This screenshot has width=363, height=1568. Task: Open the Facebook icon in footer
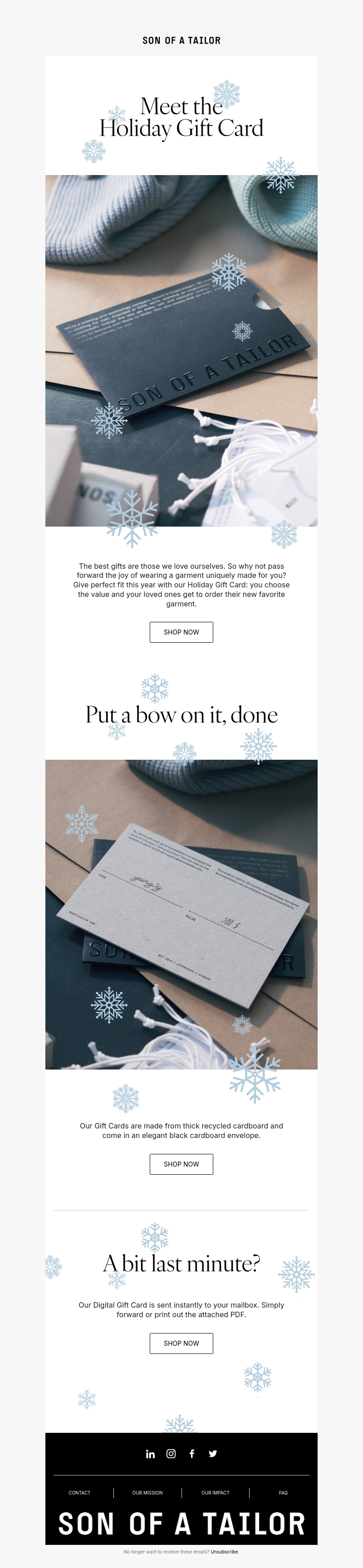tap(192, 1454)
